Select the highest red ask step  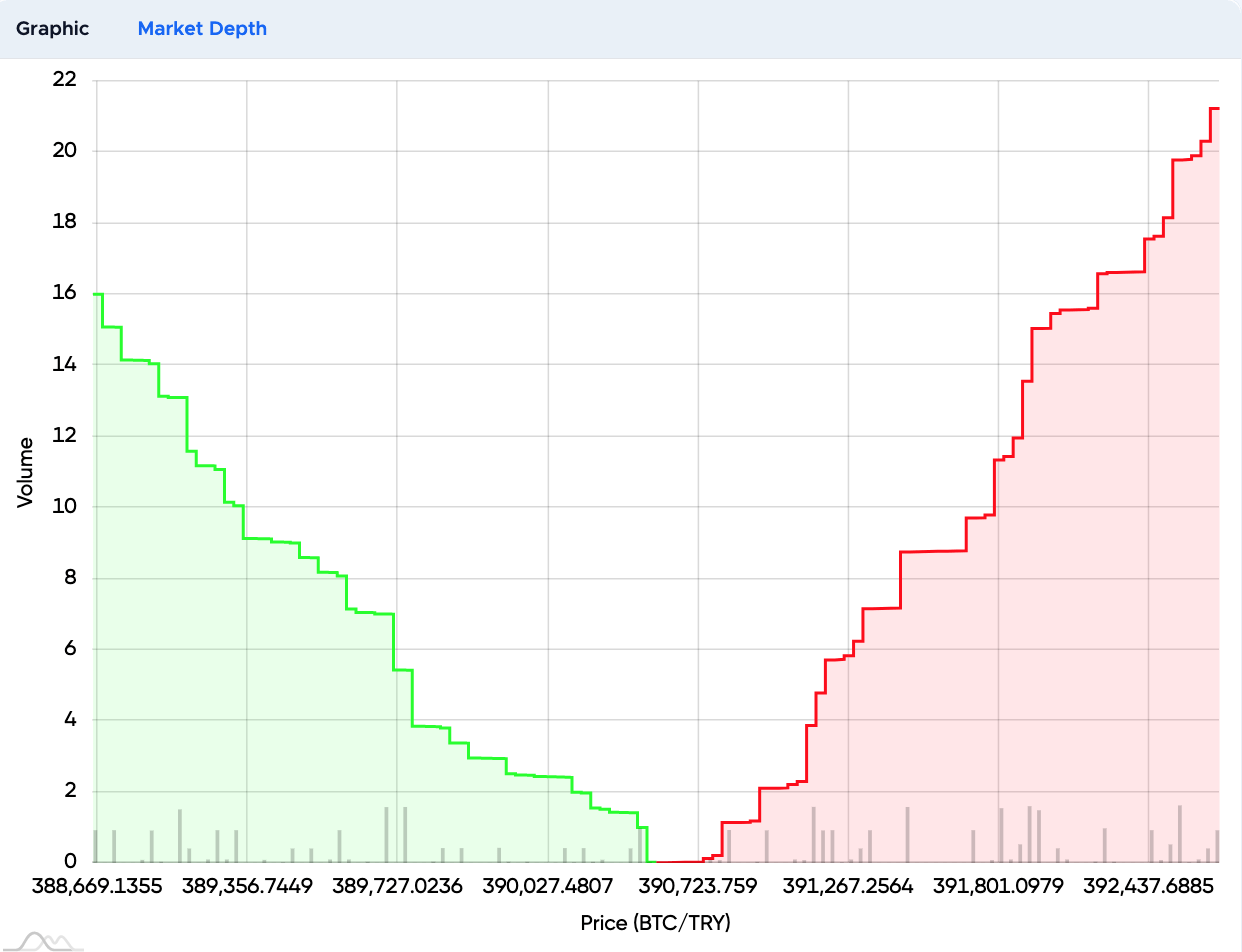(1216, 108)
